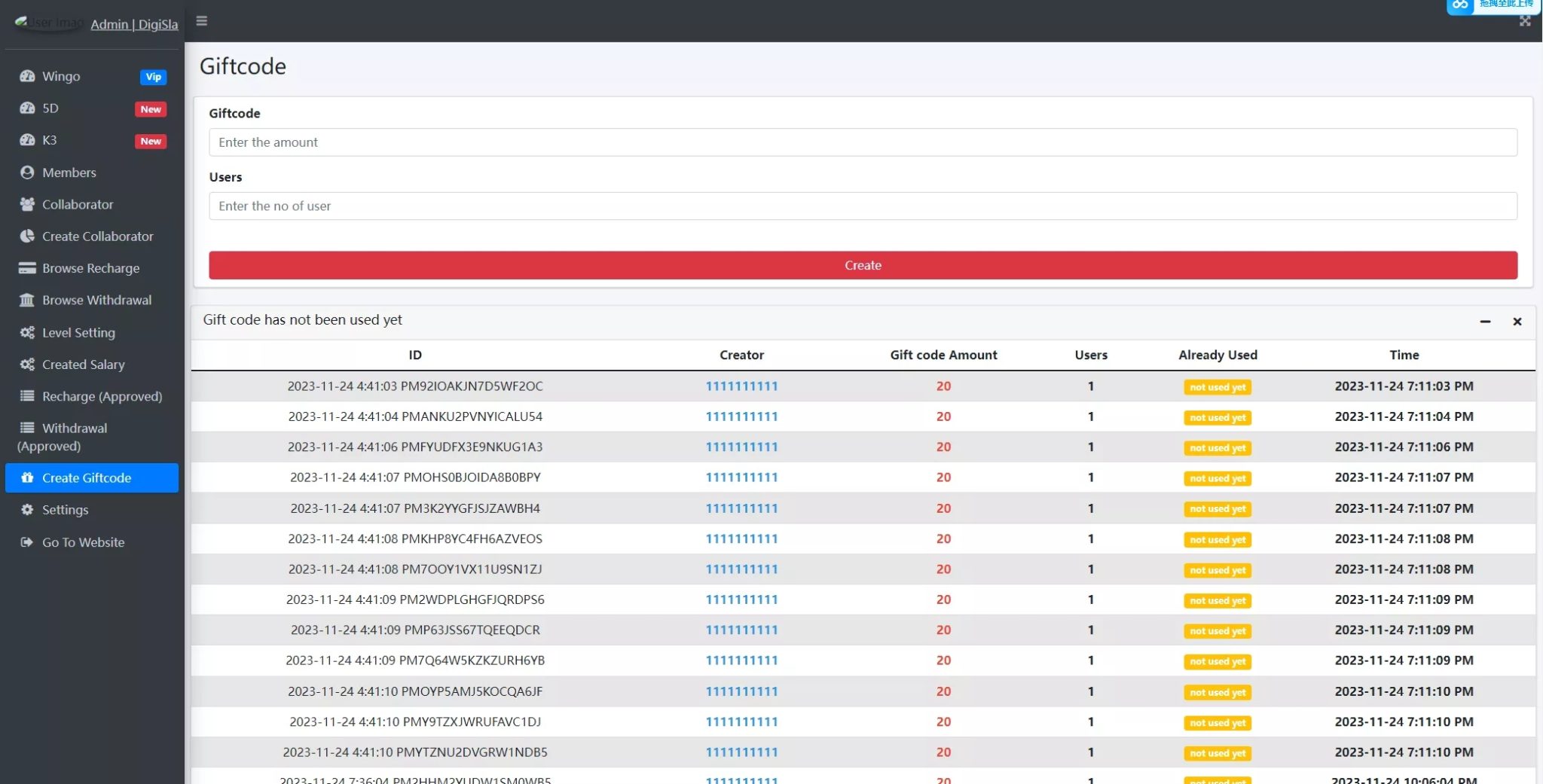This screenshot has width=1543, height=784.
Task: Click the Members user icon
Action: tap(27, 172)
